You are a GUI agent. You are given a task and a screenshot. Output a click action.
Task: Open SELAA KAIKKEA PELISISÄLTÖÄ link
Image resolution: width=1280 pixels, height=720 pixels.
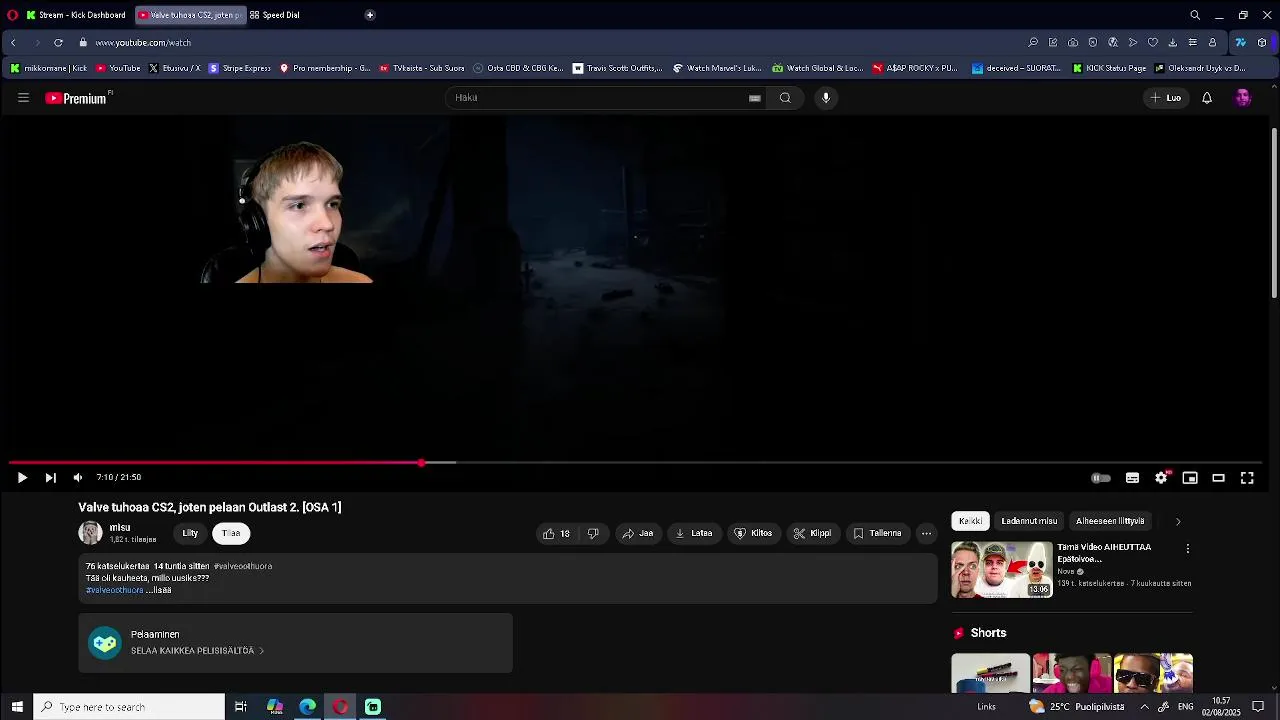[197, 651]
